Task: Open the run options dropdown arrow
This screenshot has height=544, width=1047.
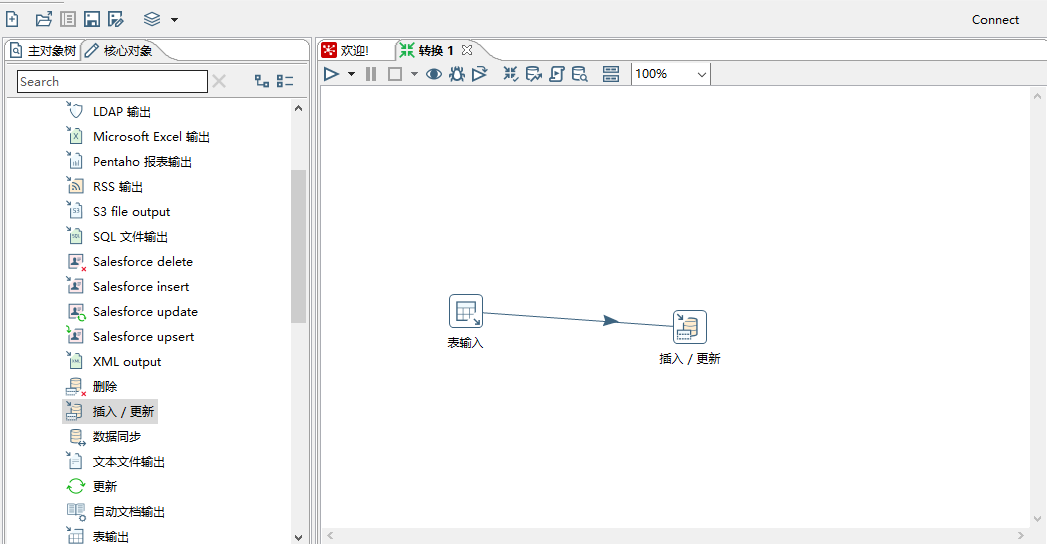Action: pyautogui.click(x=351, y=74)
